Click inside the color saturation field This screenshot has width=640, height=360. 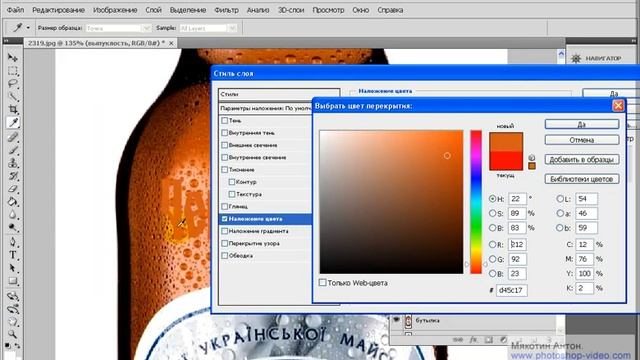coord(391,202)
